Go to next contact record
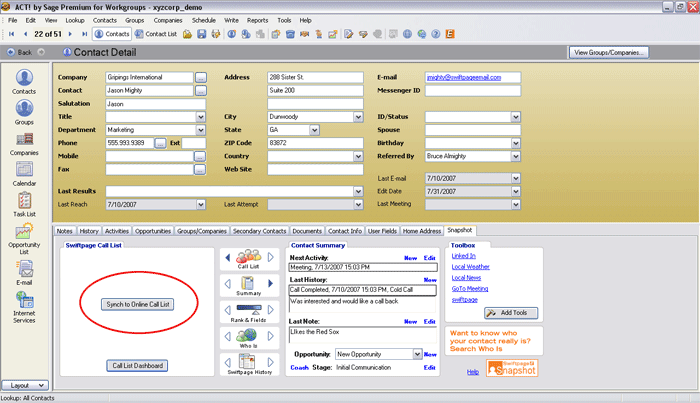This screenshot has width=700, height=403. [70, 34]
